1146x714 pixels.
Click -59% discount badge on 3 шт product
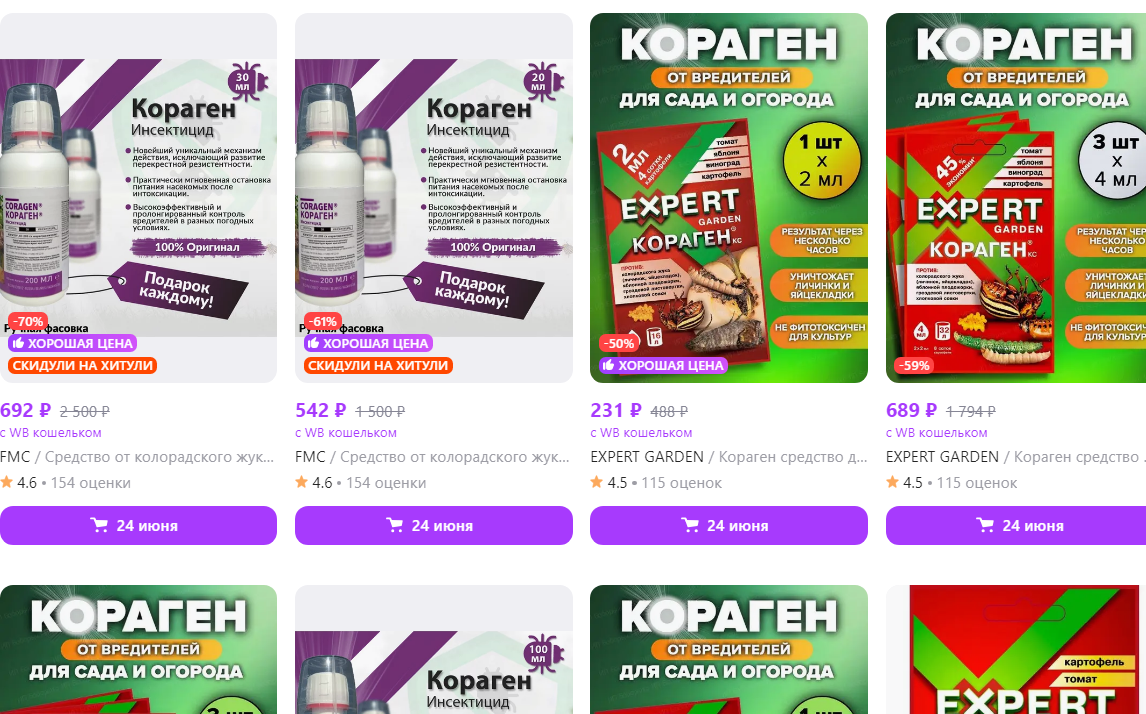pos(915,365)
